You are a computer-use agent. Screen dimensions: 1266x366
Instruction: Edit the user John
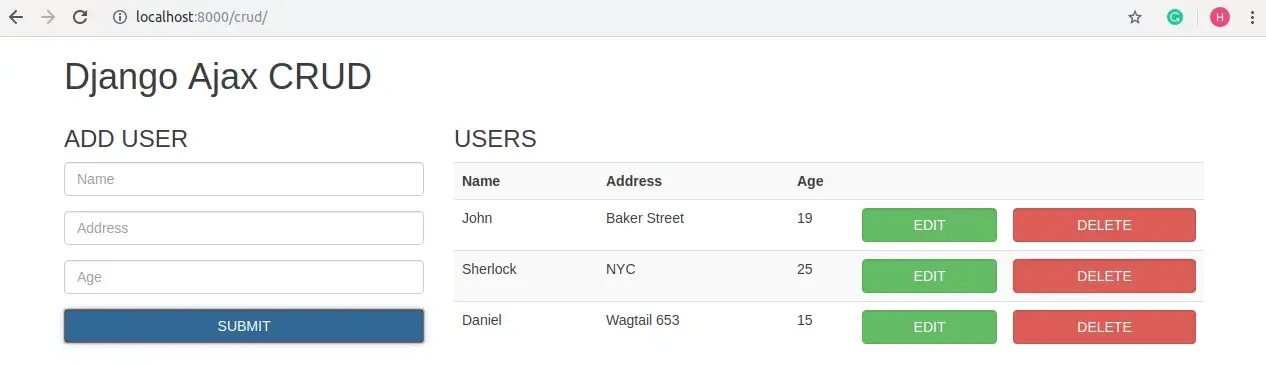pos(929,225)
